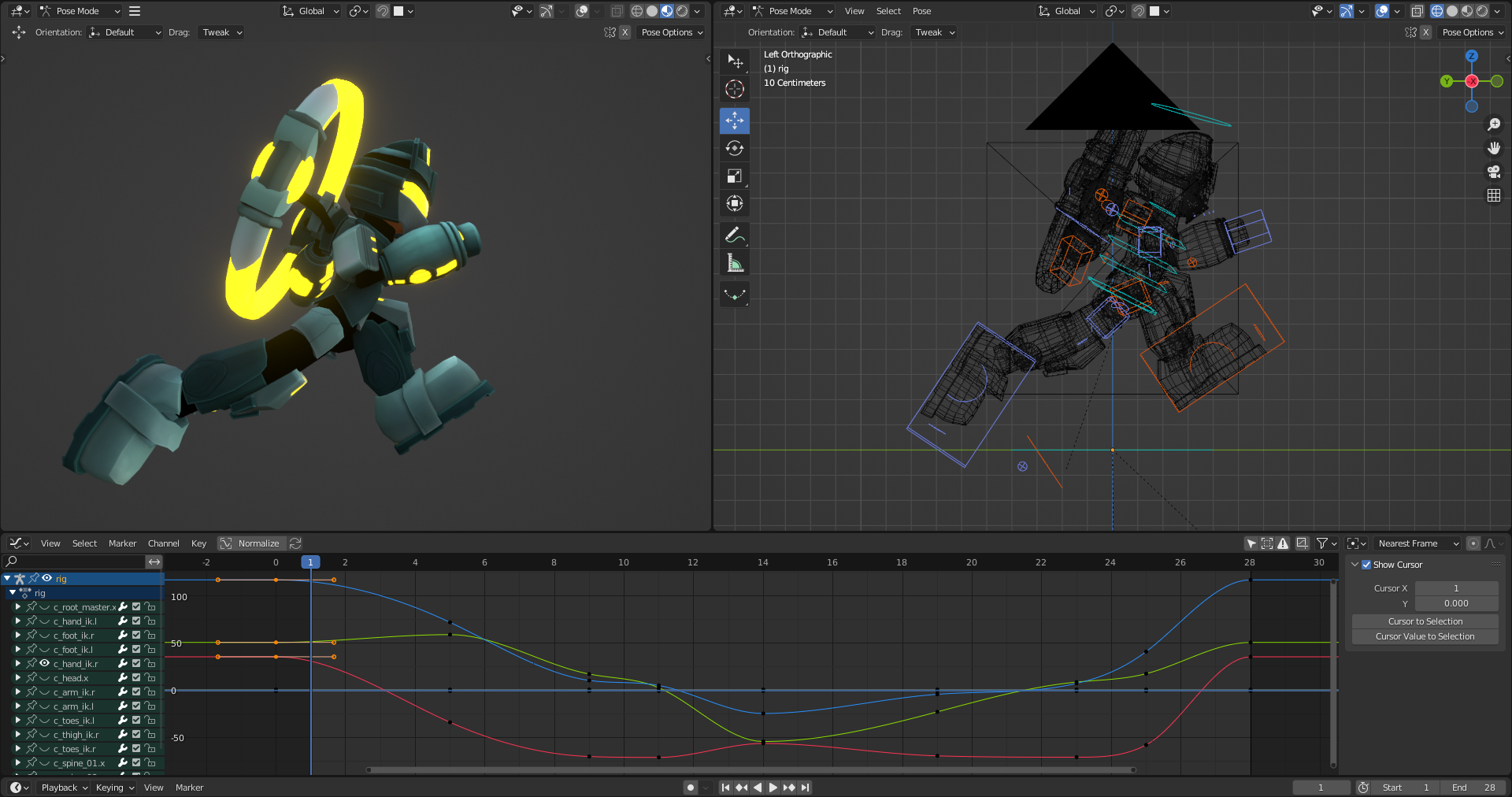This screenshot has width=1512, height=797.
Task: Activate the Rotate tool in right viewport
Action: [734, 148]
